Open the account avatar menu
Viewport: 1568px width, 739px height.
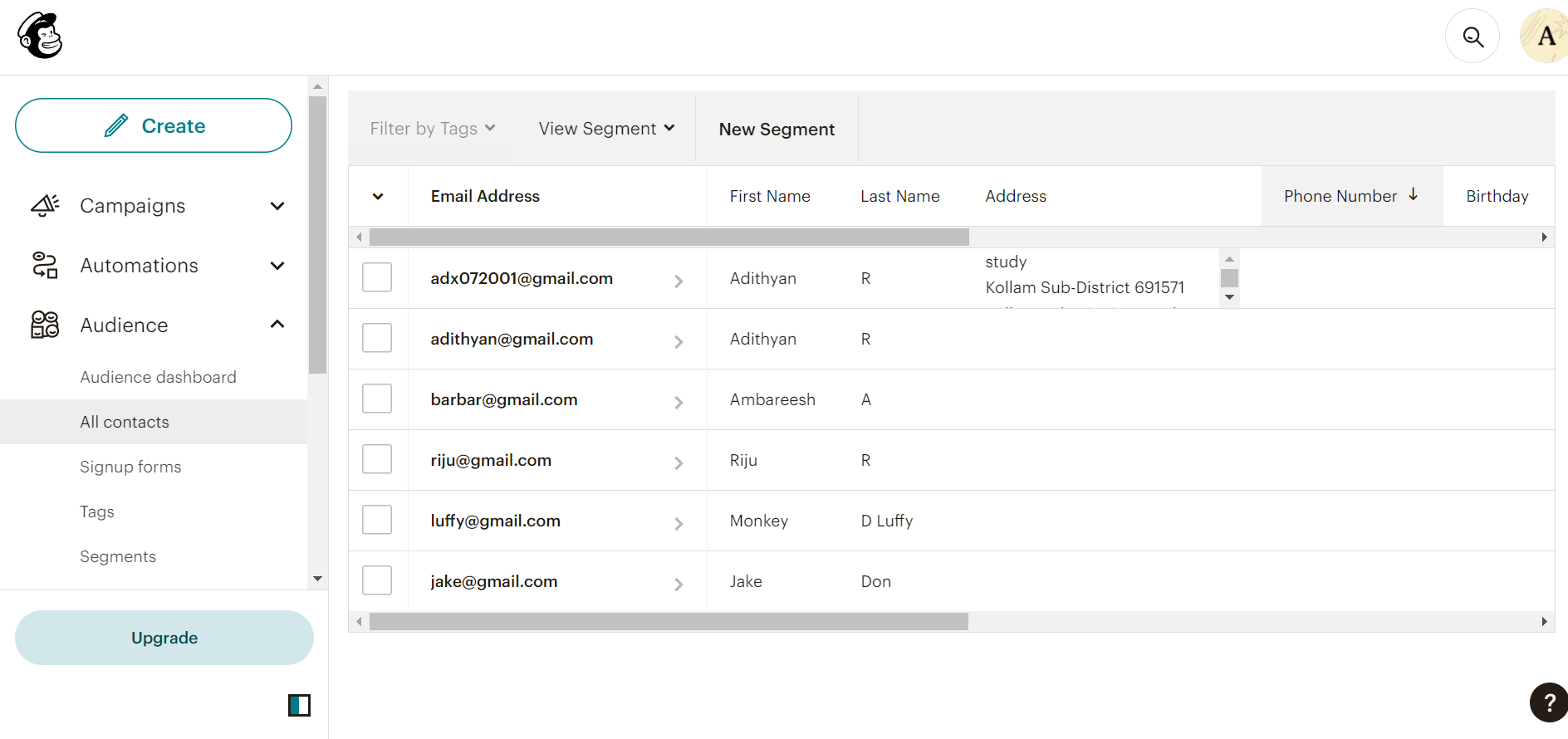click(x=1545, y=37)
